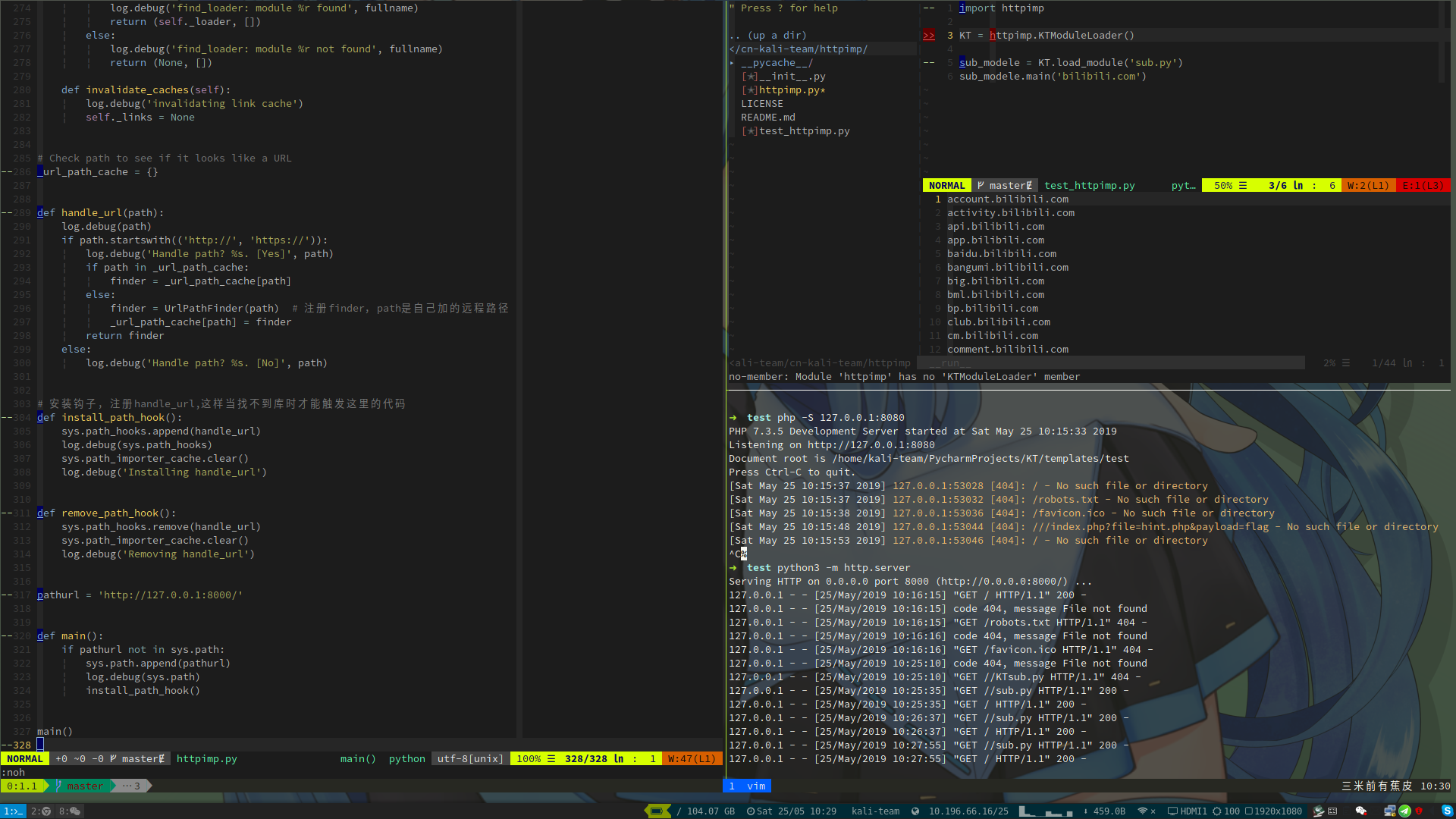This screenshot has height=819, width=1456.
Task: Click the pen tray icon beside the keyboard icon
Action: pyautogui.click(x=1318, y=811)
